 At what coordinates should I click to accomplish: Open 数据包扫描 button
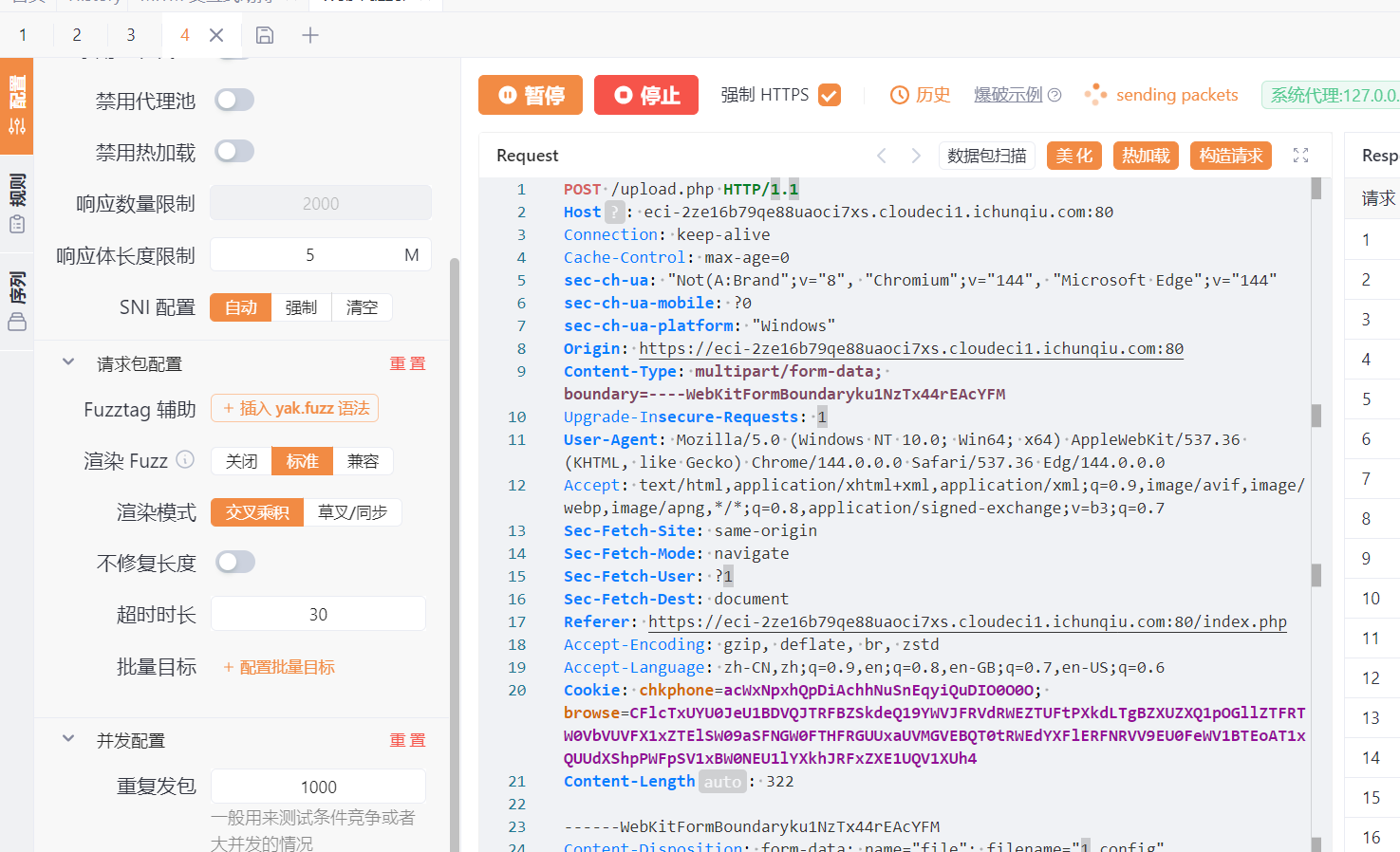click(987, 156)
